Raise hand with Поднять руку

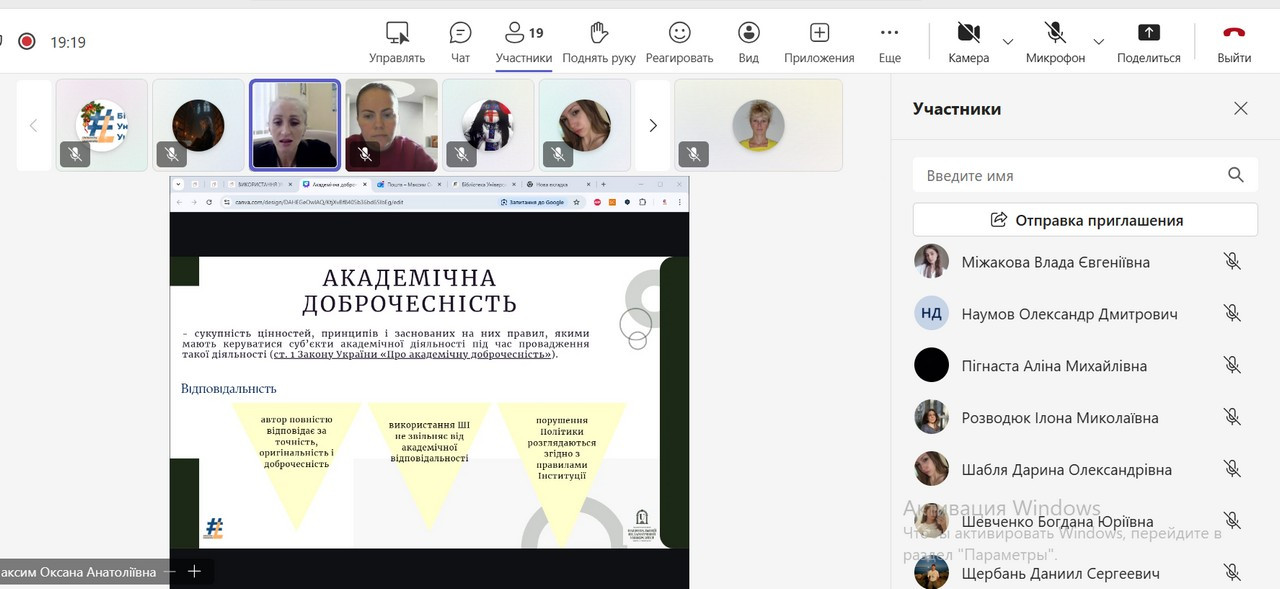click(x=599, y=42)
